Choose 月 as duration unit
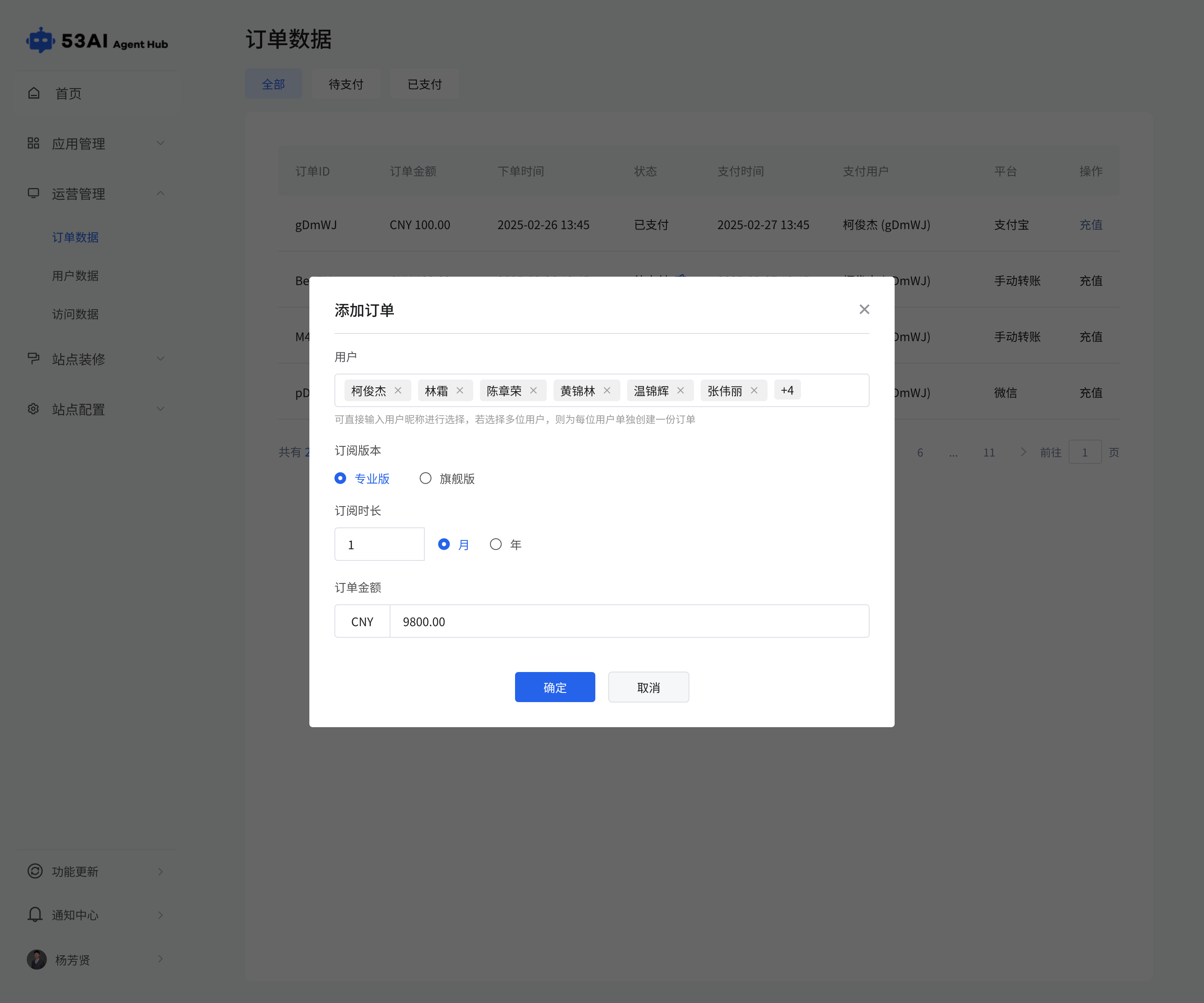This screenshot has height=1003, width=1204. [454, 544]
